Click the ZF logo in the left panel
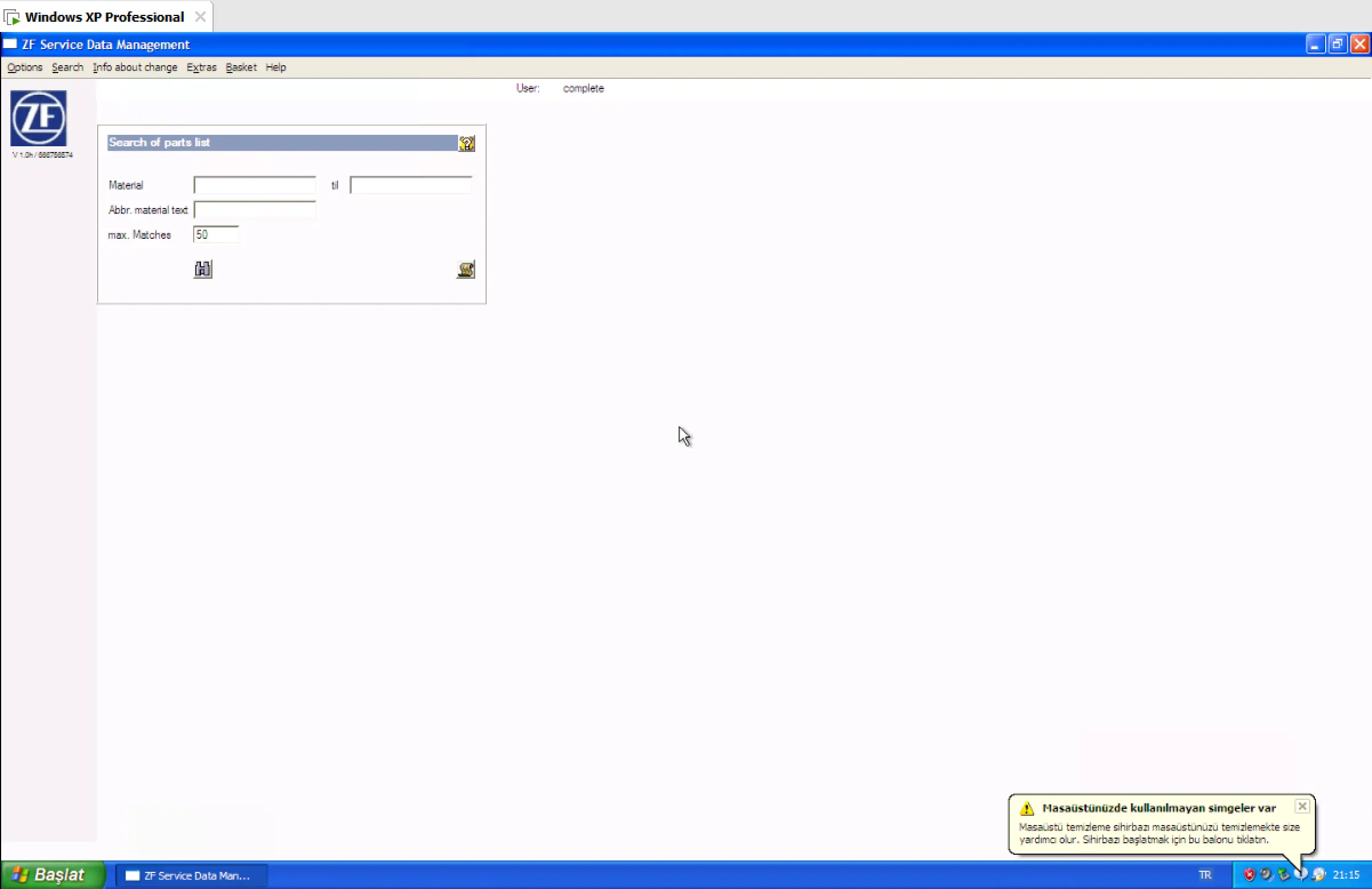1372x889 pixels. point(38,118)
